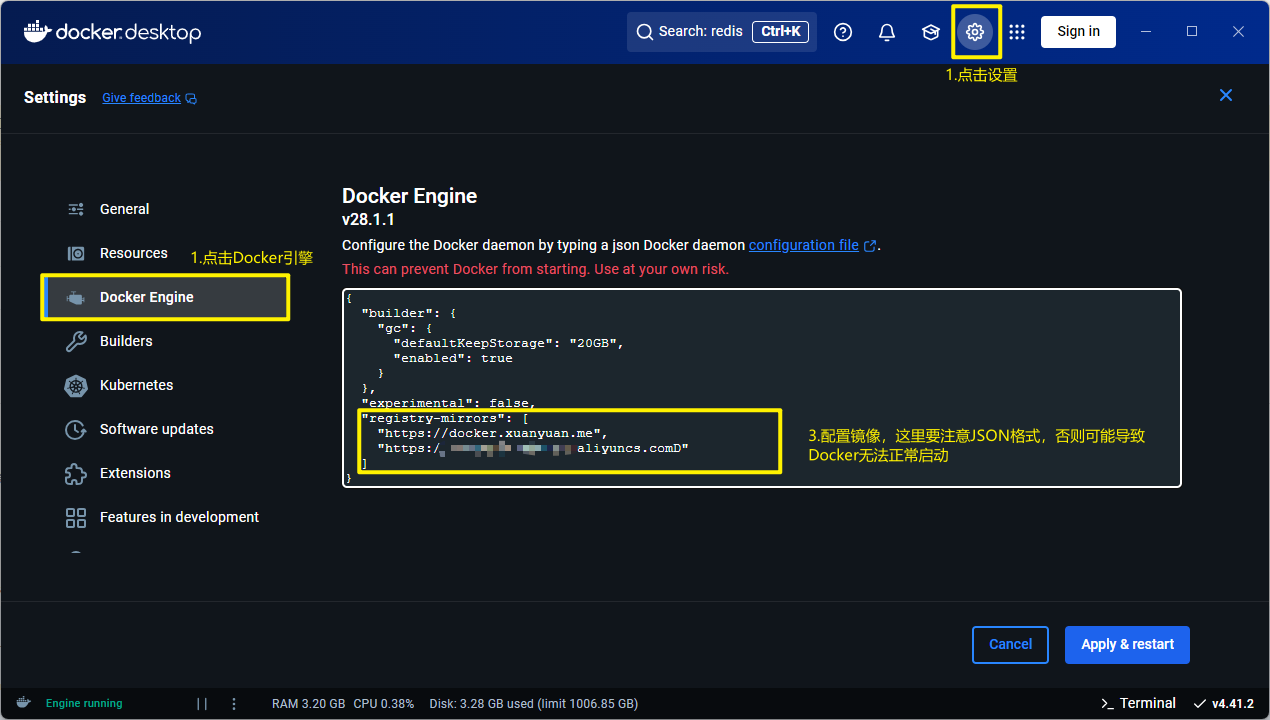
Task: Click the Settings gear icon
Action: (975, 32)
